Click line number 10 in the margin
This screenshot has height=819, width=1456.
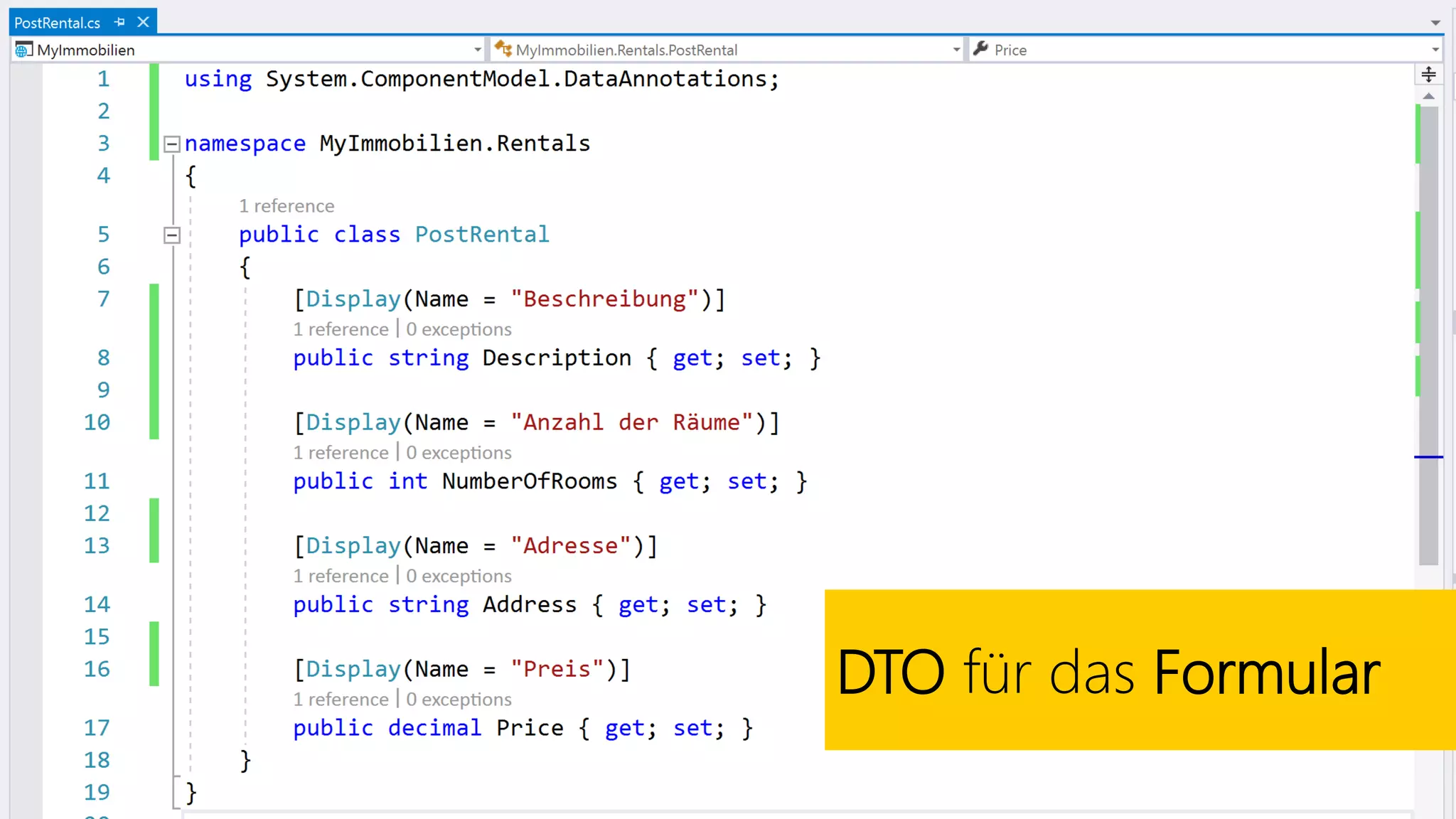tap(97, 422)
